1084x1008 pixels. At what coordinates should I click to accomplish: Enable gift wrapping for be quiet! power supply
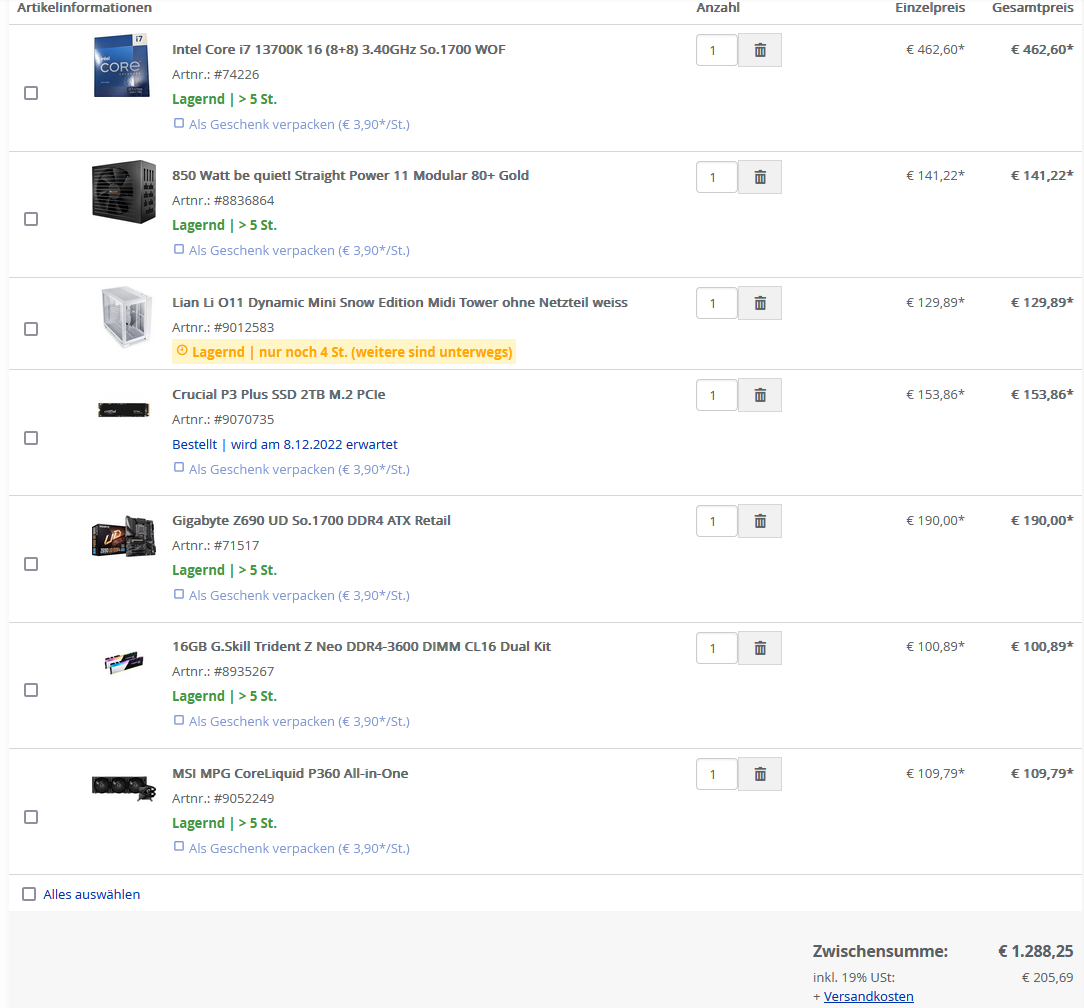pyautogui.click(x=179, y=249)
